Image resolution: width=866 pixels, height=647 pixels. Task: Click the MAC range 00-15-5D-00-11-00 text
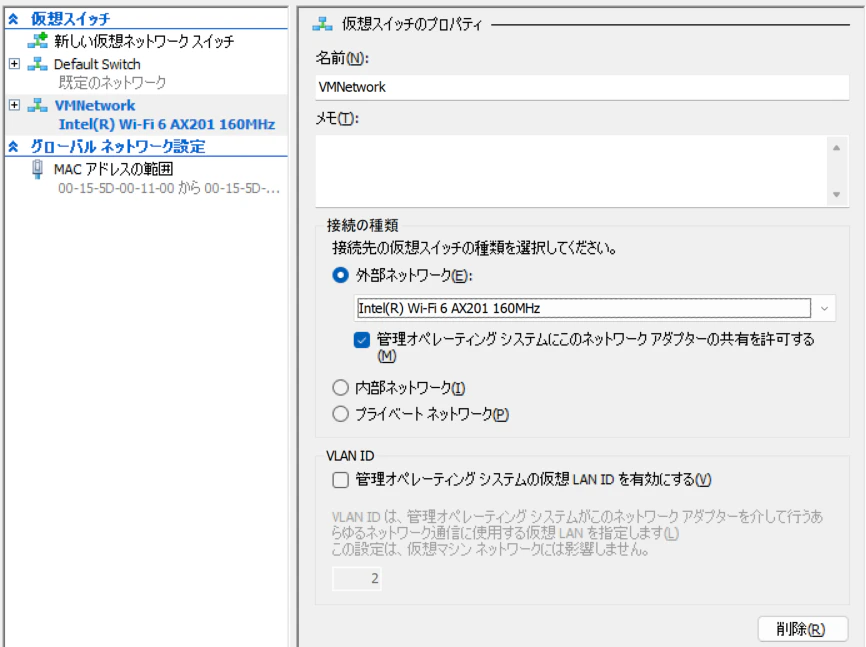[169, 188]
